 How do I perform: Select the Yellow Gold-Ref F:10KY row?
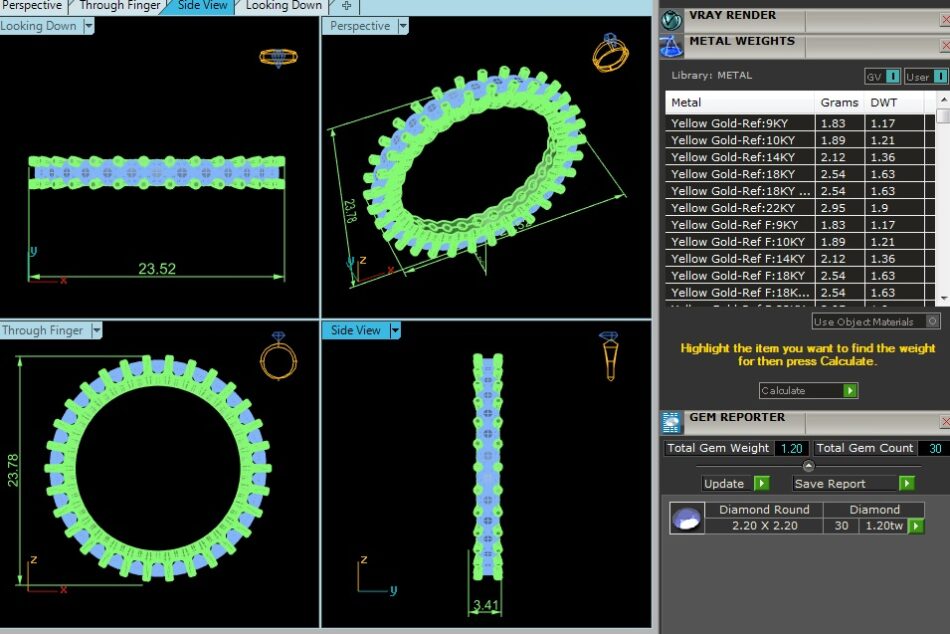click(x=800, y=242)
